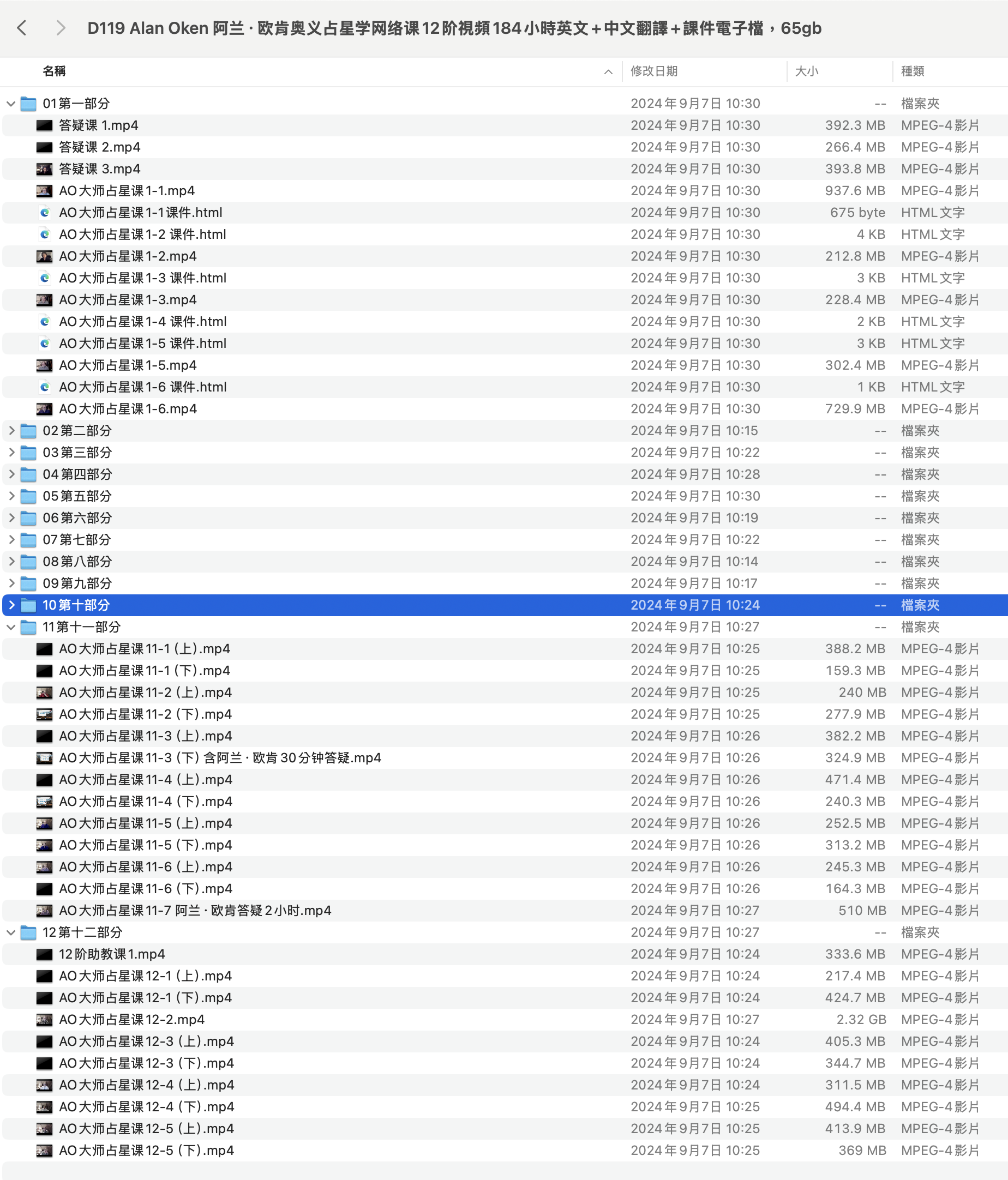Image resolution: width=1008 pixels, height=1180 pixels.
Task: Expand the 06第六部分 folder
Action: pos(11,517)
